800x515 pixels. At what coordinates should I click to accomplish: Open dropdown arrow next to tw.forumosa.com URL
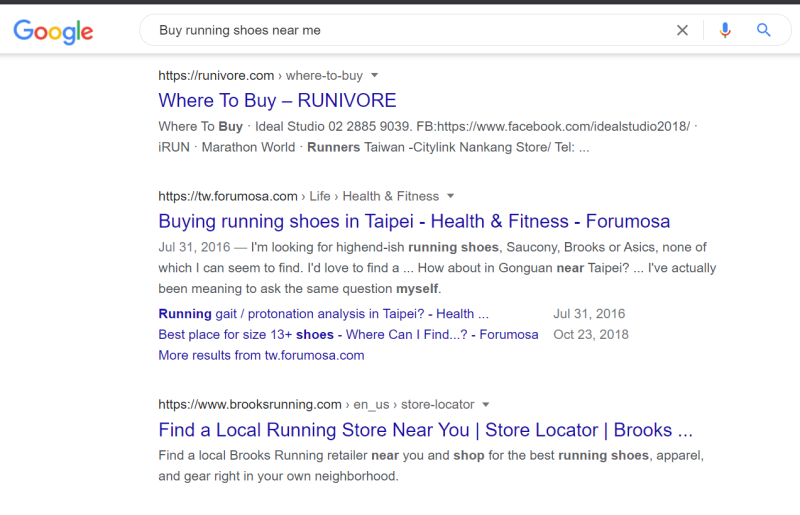tap(451, 196)
